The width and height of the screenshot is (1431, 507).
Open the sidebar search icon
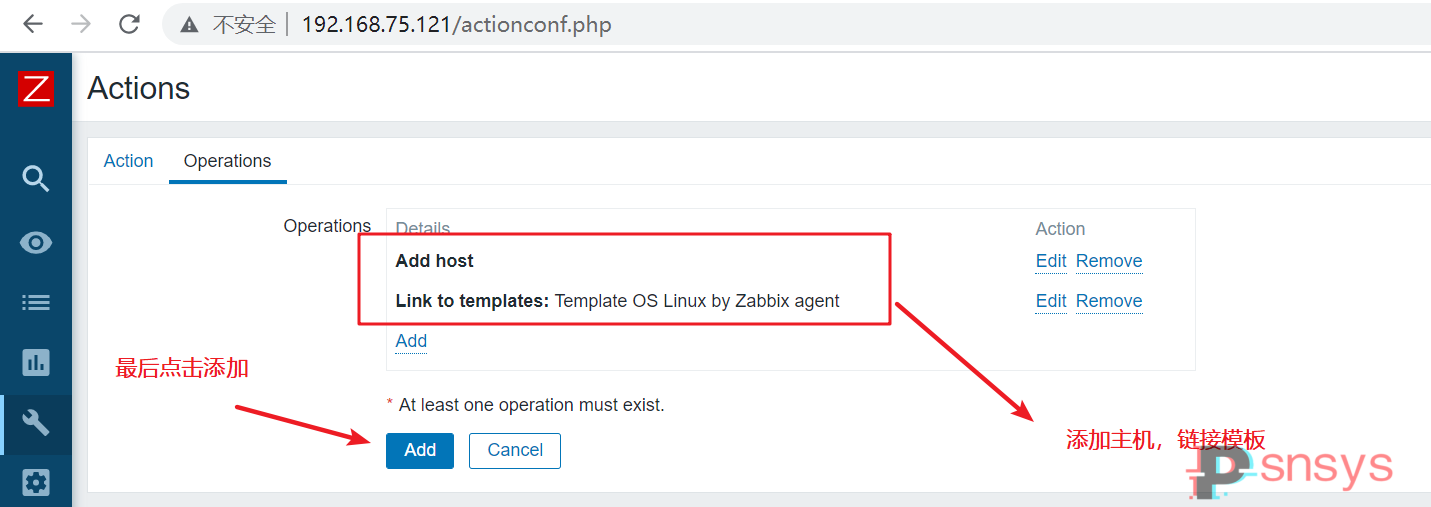click(36, 179)
